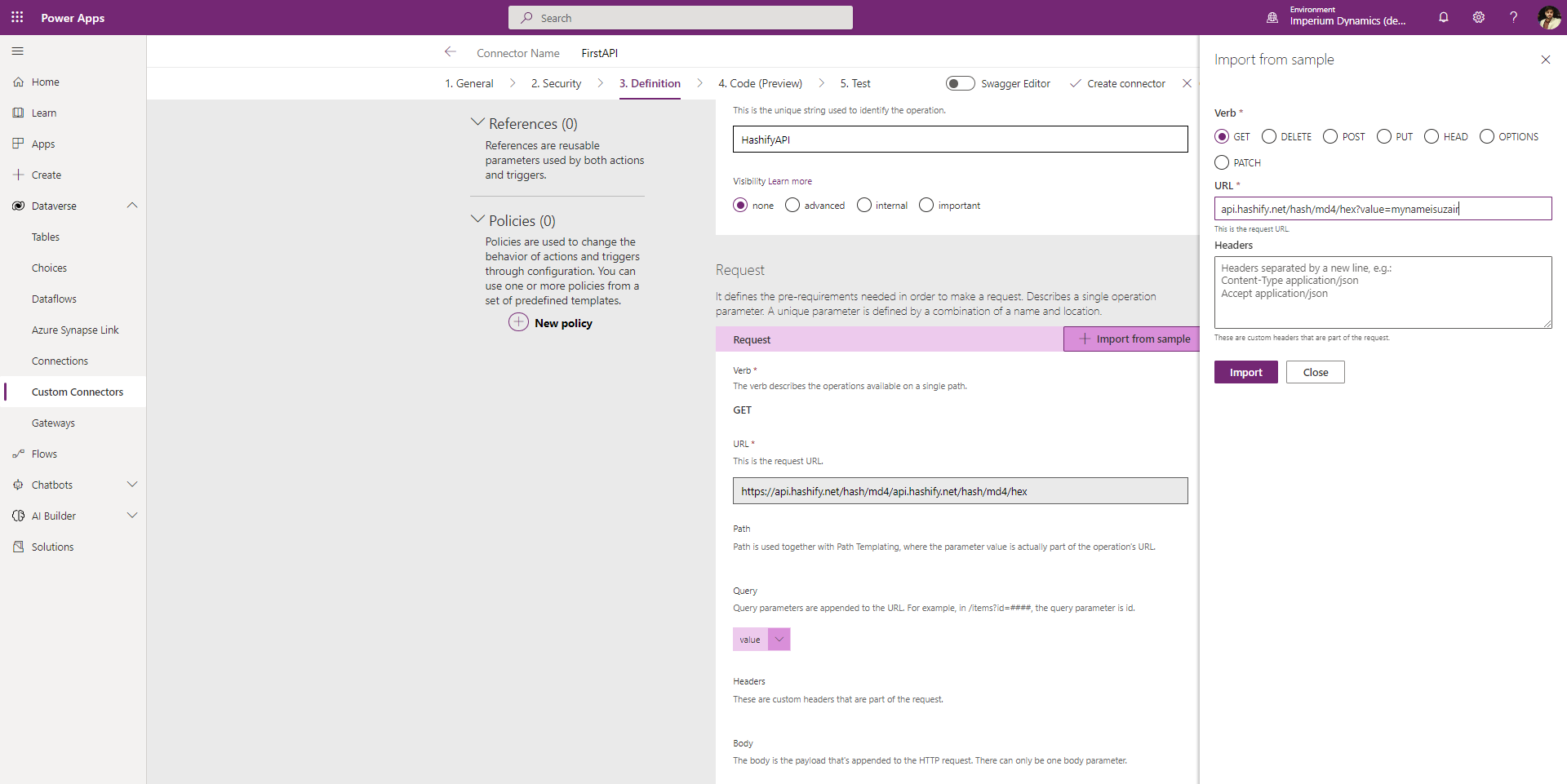Collapse the References section
1567x784 pixels.
point(478,123)
